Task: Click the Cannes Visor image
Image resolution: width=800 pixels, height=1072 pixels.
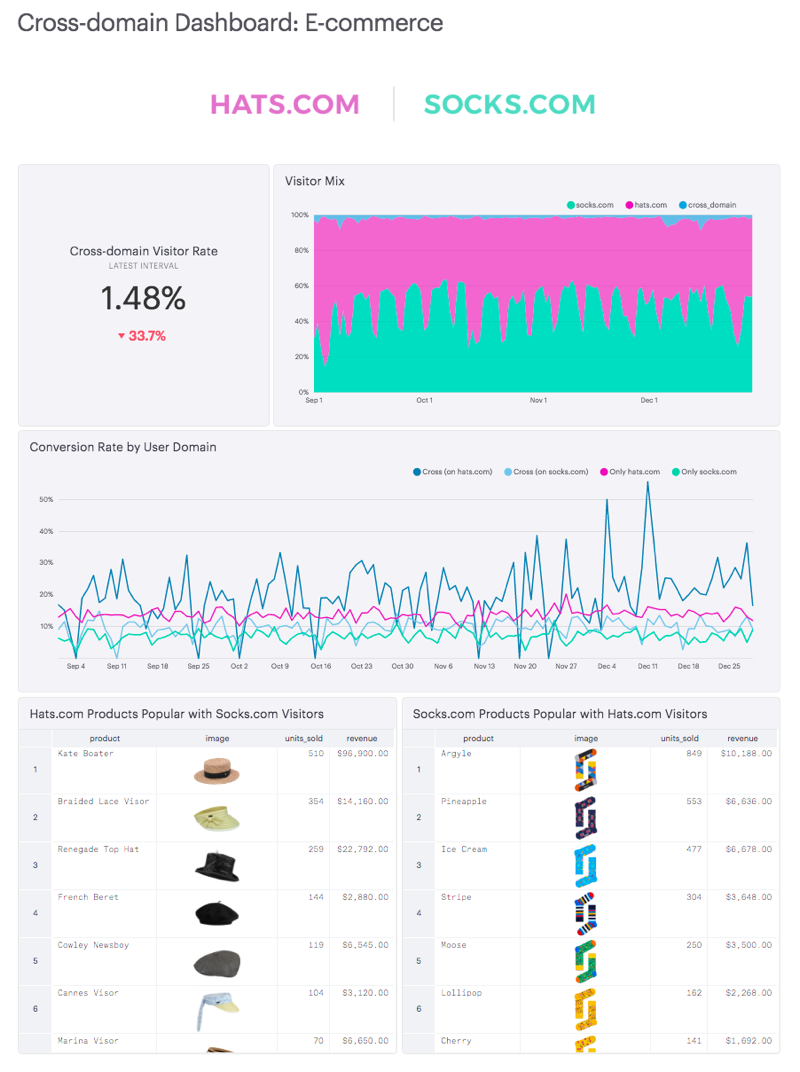Action: click(217, 1012)
